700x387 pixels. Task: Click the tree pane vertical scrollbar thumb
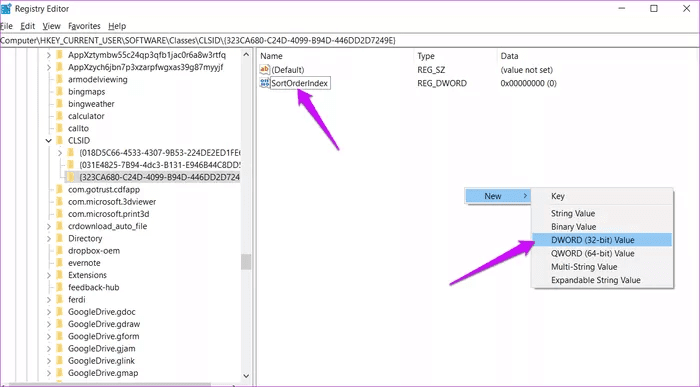pyautogui.click(x=246, y=262)
